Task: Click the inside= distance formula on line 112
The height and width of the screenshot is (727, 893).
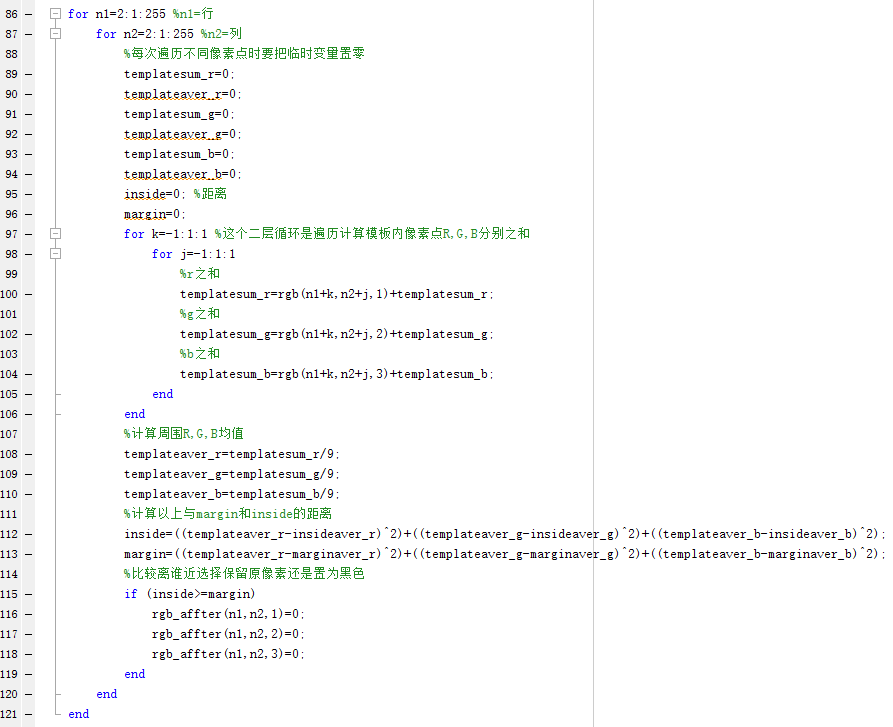Action: 505,534
